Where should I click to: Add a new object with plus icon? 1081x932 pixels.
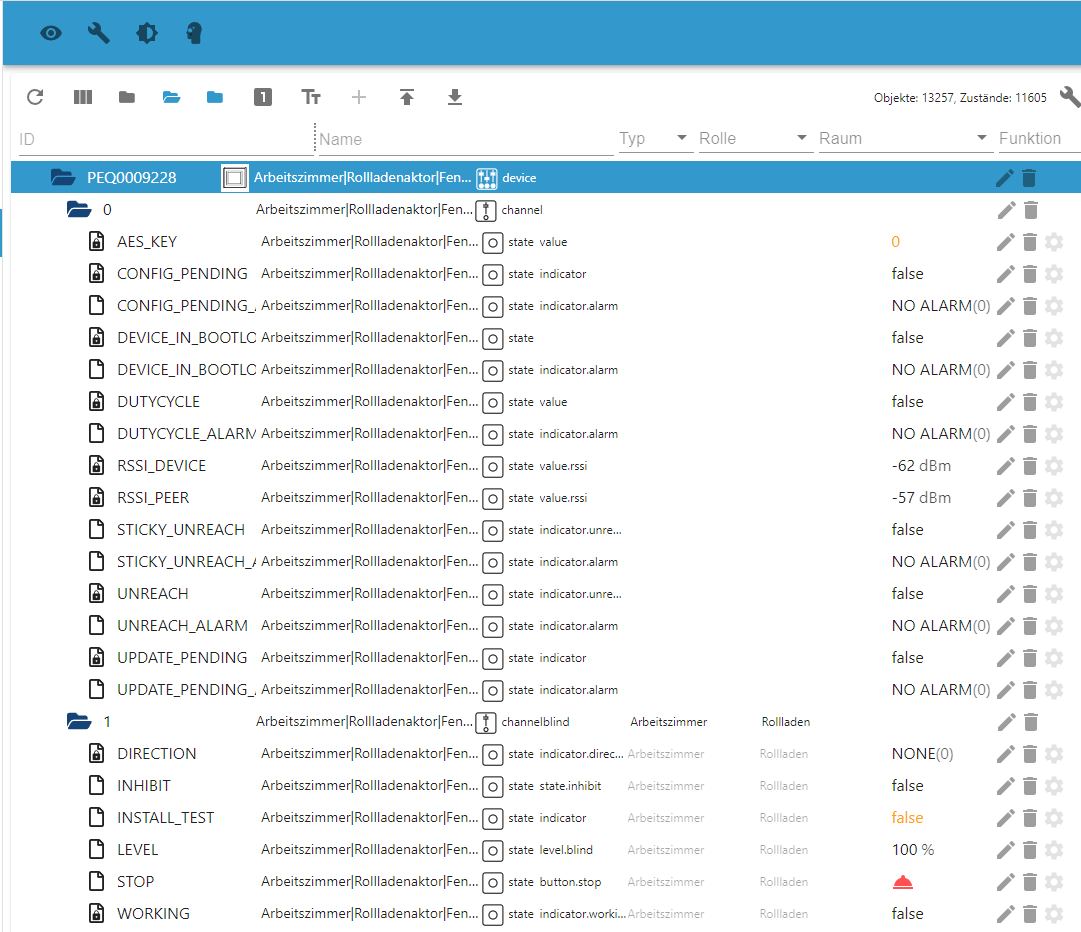358,97
